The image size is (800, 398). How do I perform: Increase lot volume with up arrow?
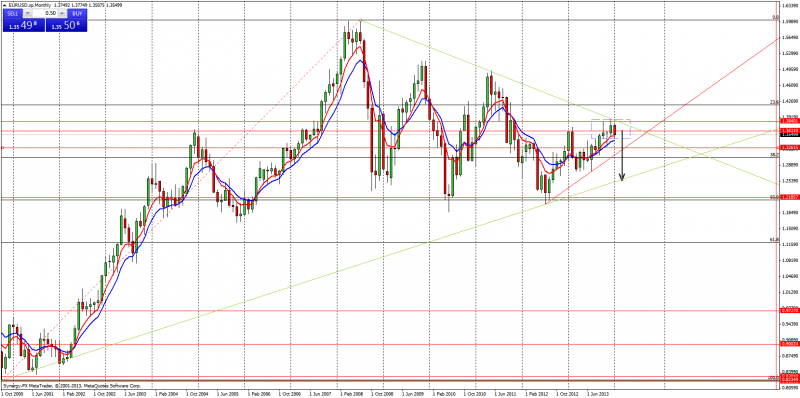click(x=62, y=13)
